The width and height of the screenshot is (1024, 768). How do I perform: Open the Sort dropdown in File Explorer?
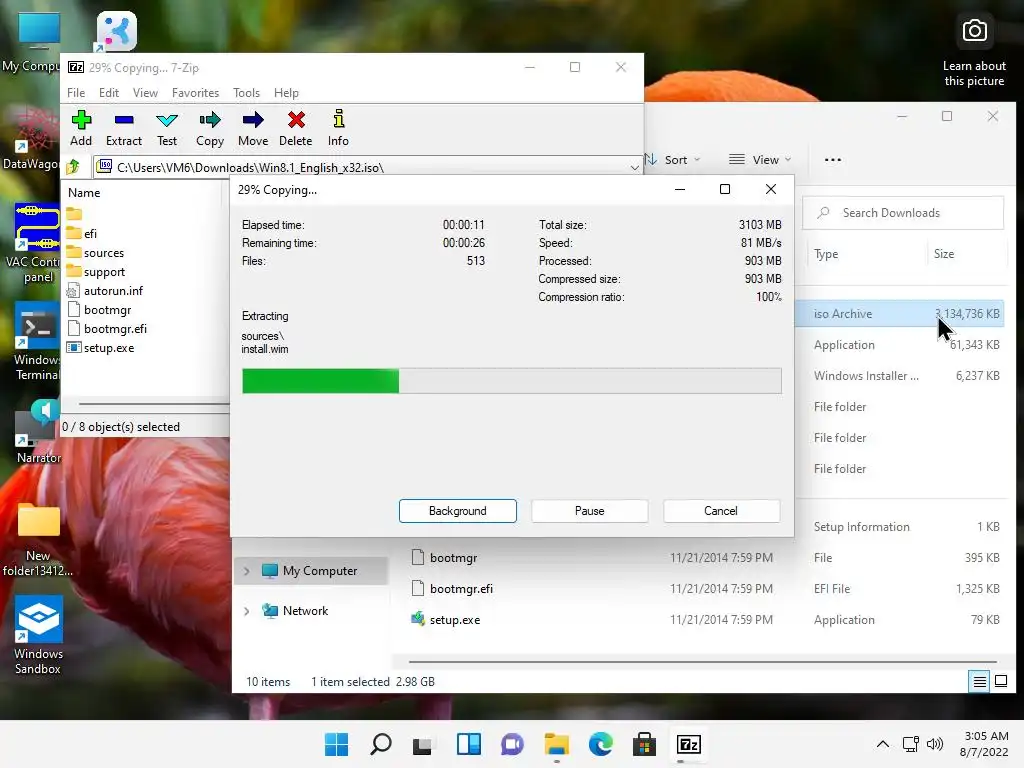coord(673,159)
